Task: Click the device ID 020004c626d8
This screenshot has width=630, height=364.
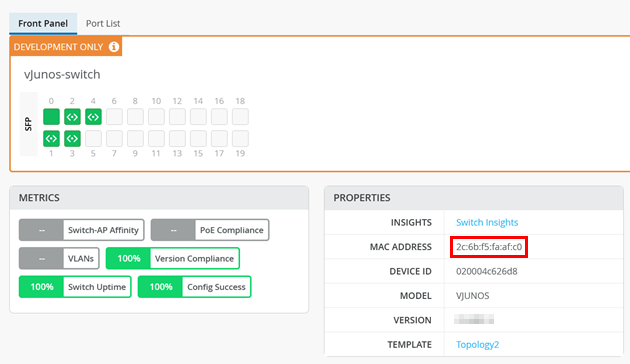Action: pos(487,271)
